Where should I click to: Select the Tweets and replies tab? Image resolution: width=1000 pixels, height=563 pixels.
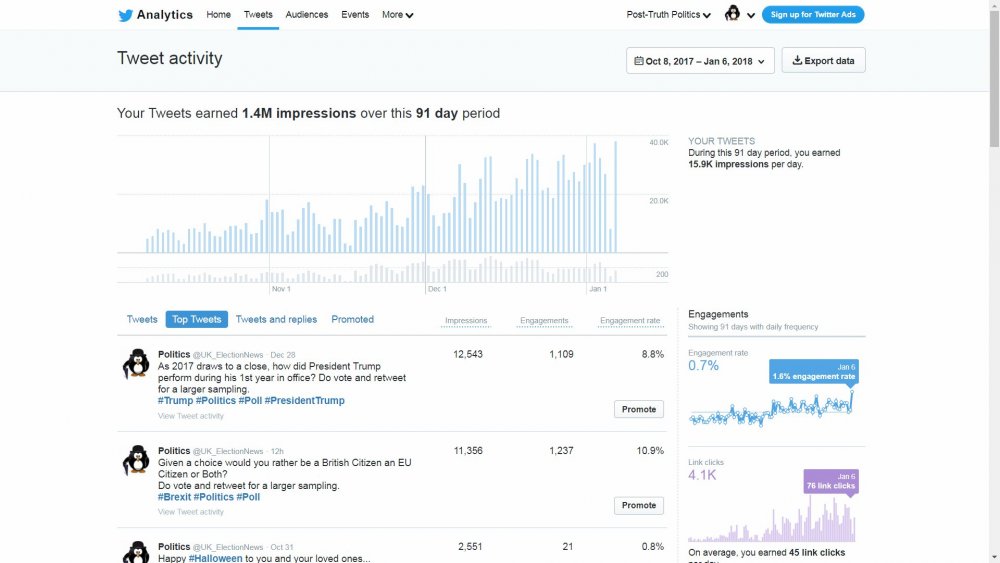(x=276, y=320)
